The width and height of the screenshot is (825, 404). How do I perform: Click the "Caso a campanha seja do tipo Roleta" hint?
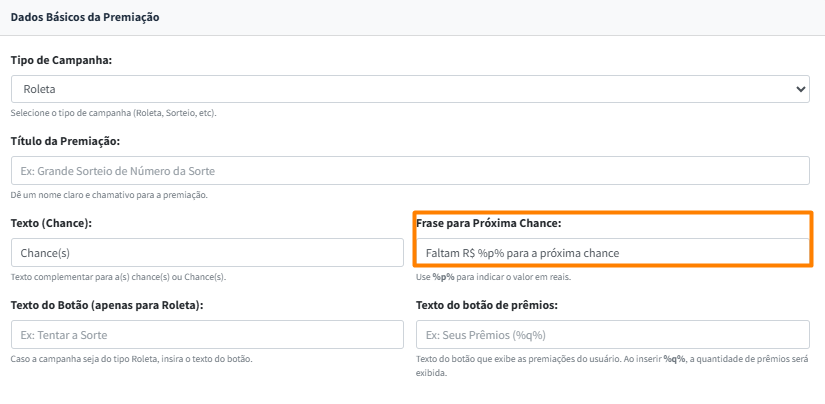tap(131, 358)
